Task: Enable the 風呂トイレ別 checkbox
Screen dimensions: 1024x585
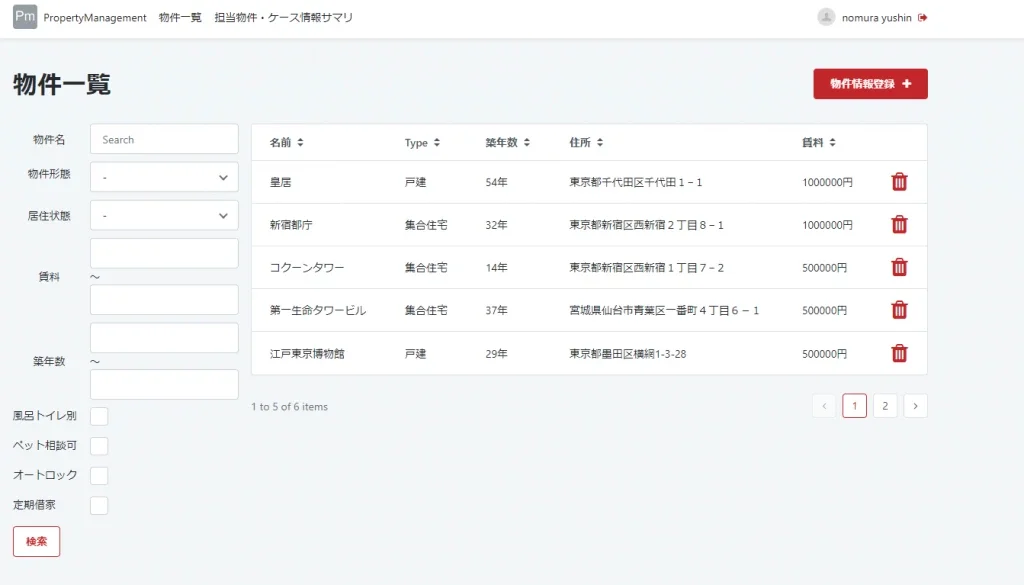Action: tap(99, 416)
